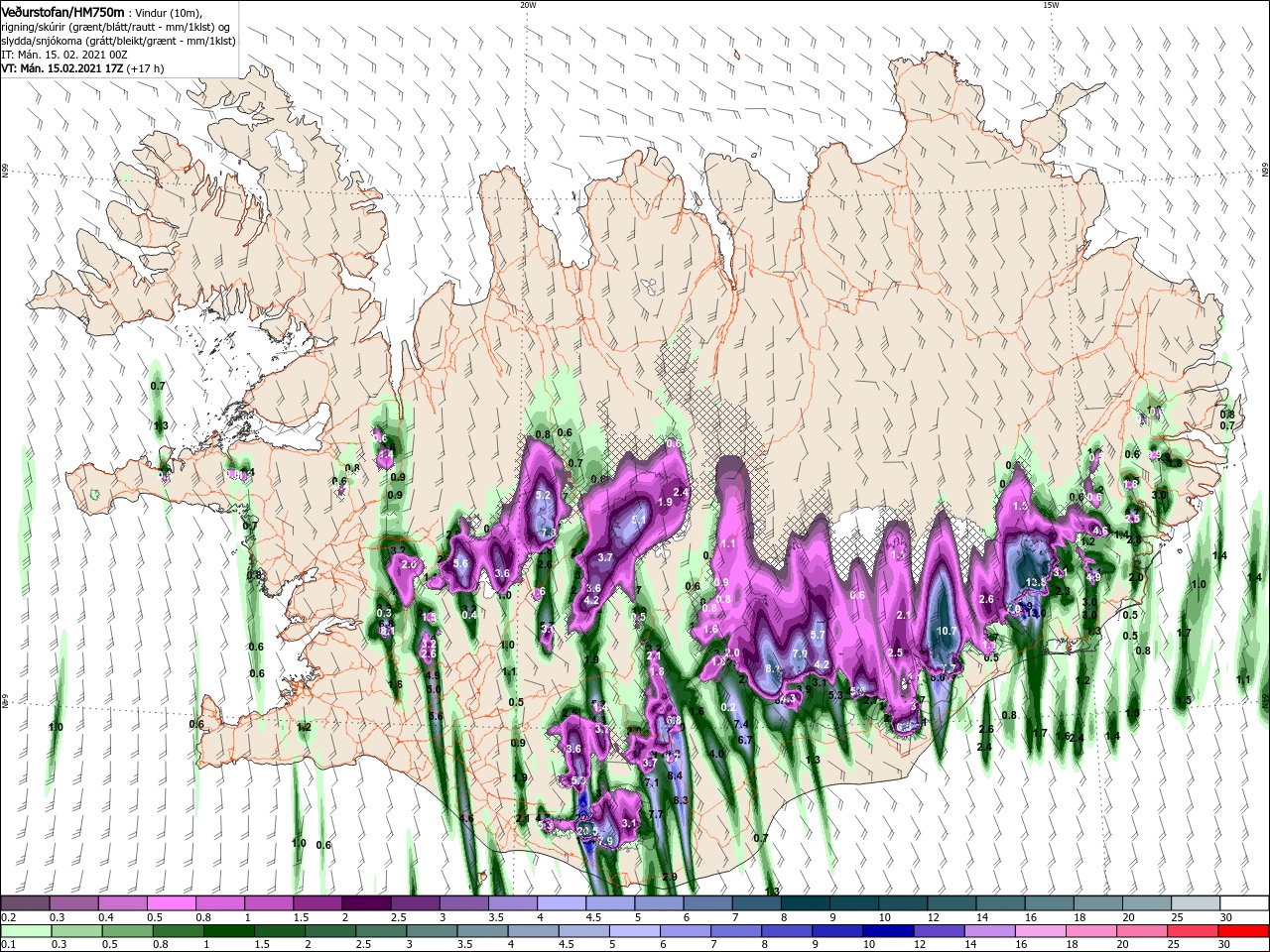Click the 13.6 precipitation value on the map

tap(1036, 582)
